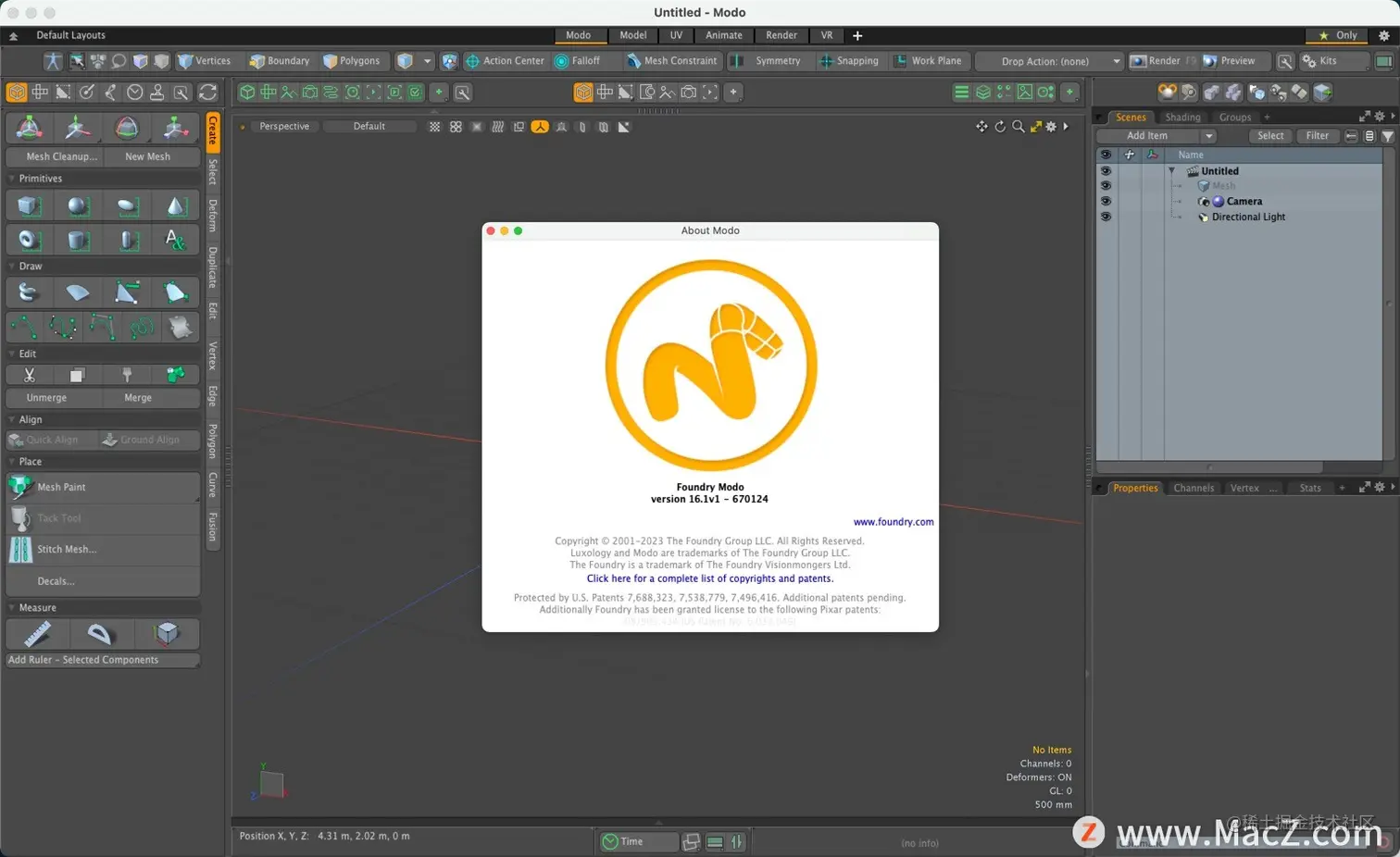Click Time button in status bar
Viewport: 1400px width, 857px height.
(x=639, y=841)
